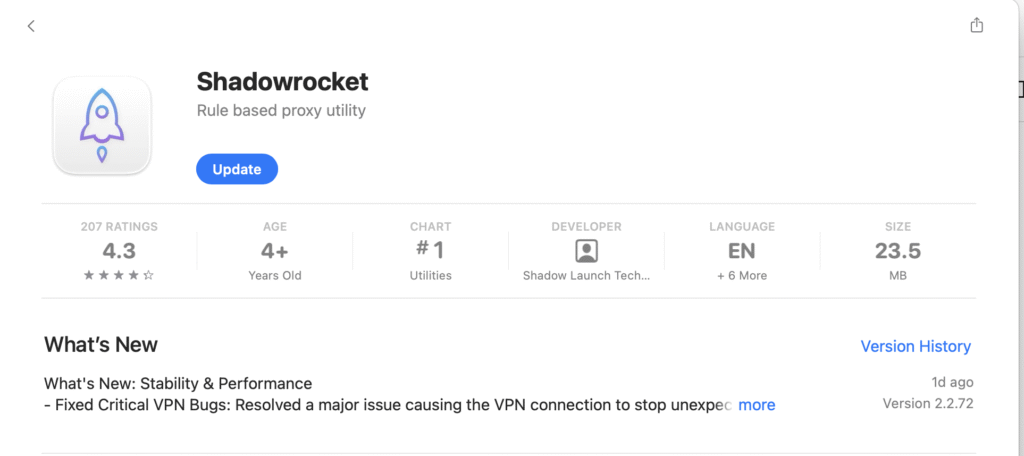The height and width of the screenshot is (456, 1024).
Task: Click the Shadowrocket rocket app icon
Action: [x=102, y=126]
